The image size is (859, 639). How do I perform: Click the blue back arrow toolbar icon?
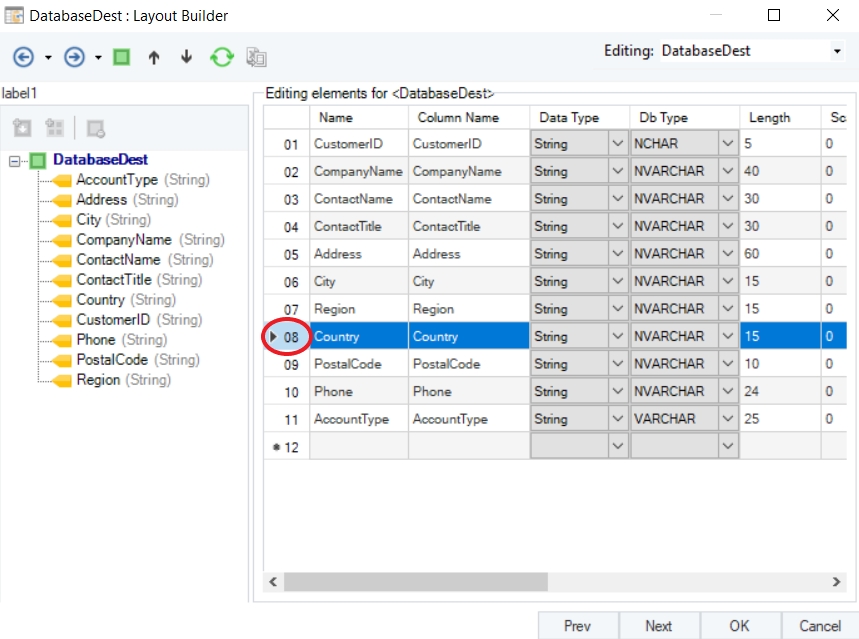coord(23,57)
